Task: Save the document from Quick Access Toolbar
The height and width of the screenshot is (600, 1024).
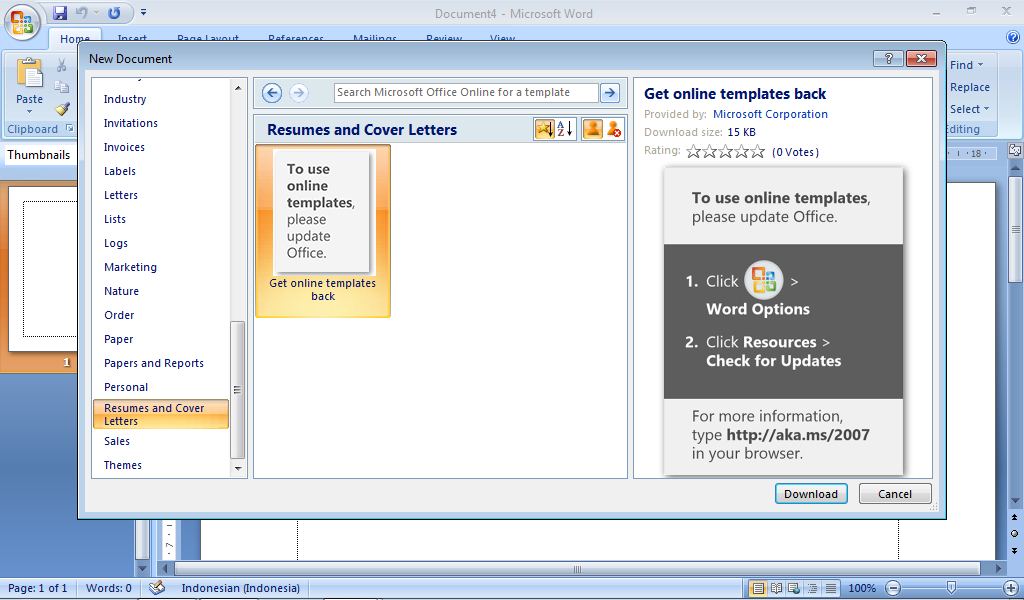Action: [x=60, y=12]
